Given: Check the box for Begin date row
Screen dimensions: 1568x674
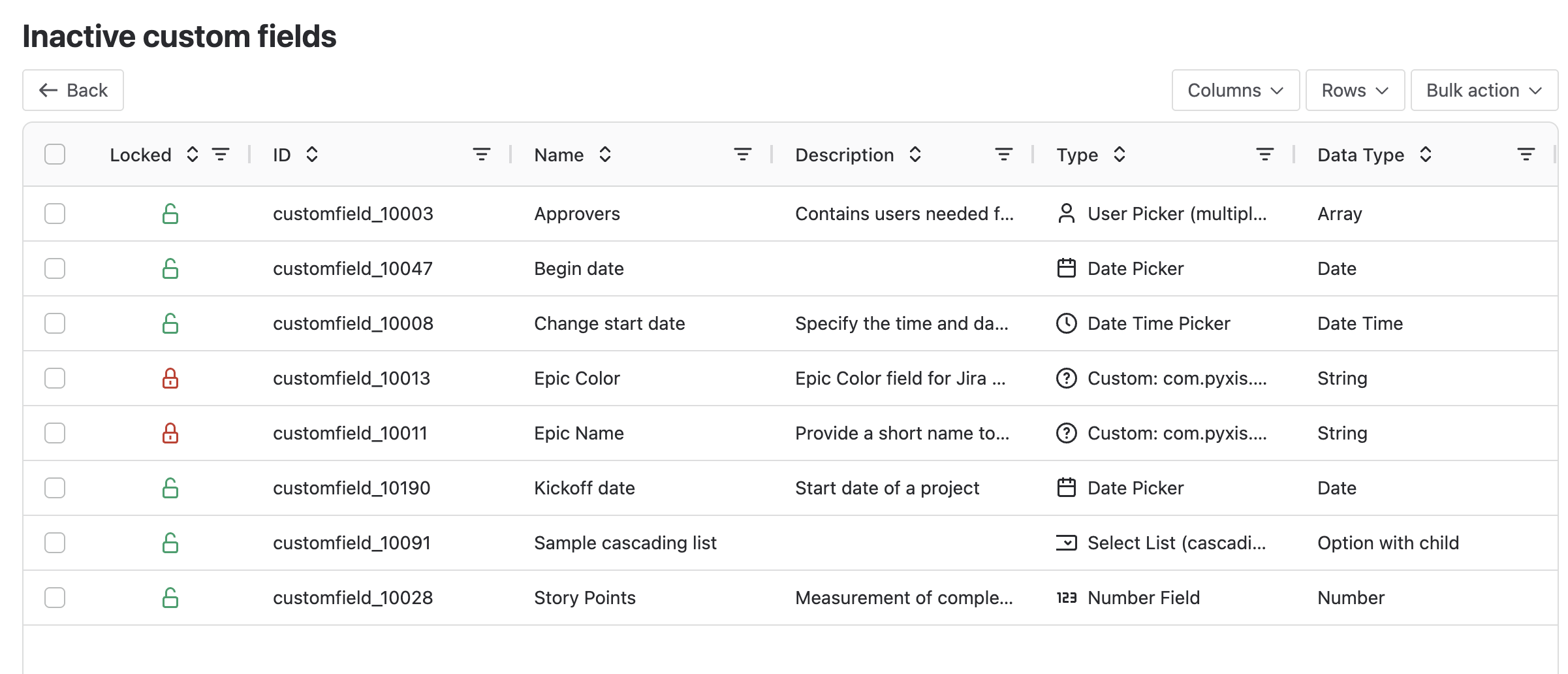Looking at the screenshot, I should pos(55,268).
